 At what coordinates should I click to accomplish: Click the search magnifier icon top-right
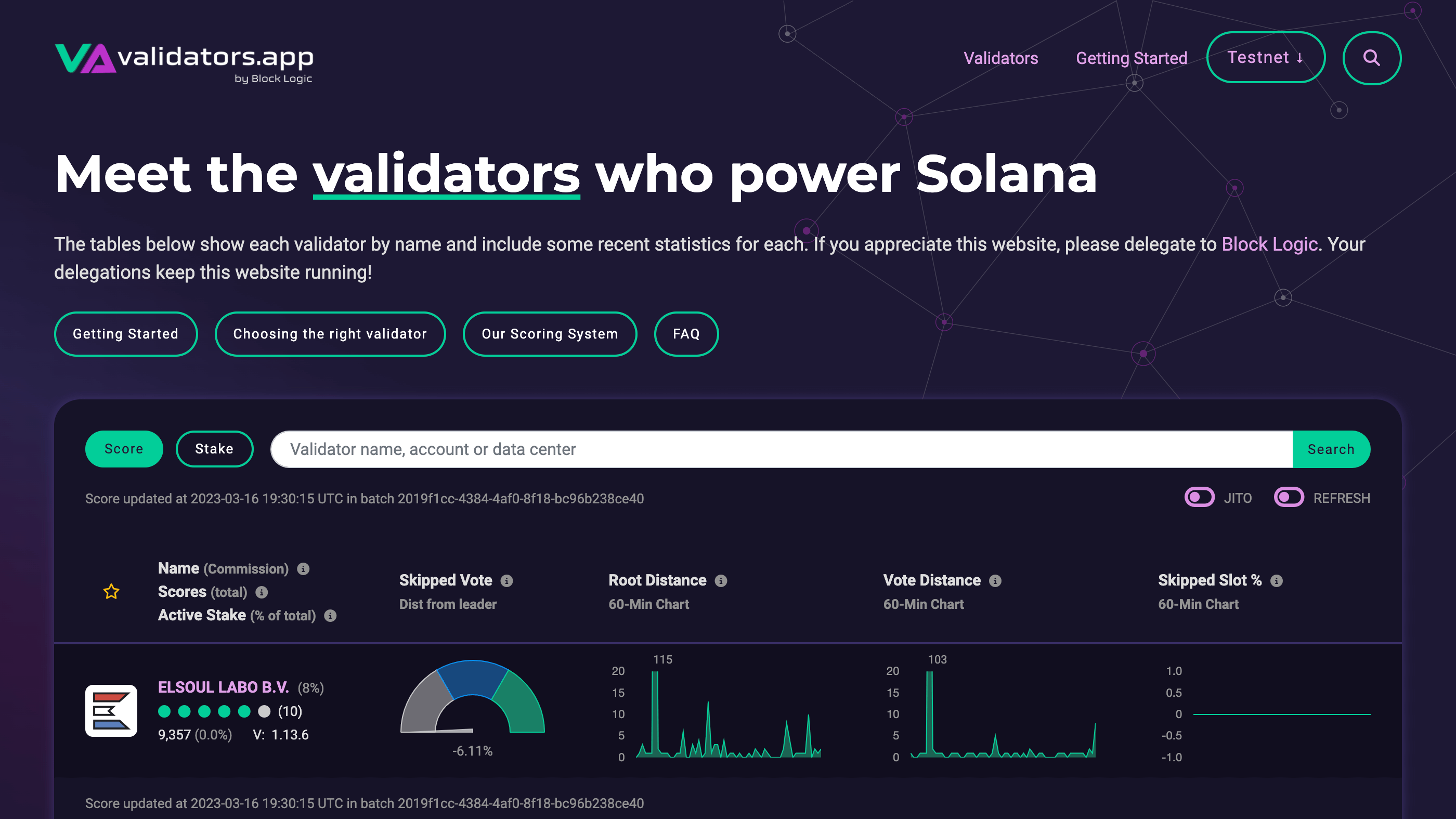coord(1371,57)
